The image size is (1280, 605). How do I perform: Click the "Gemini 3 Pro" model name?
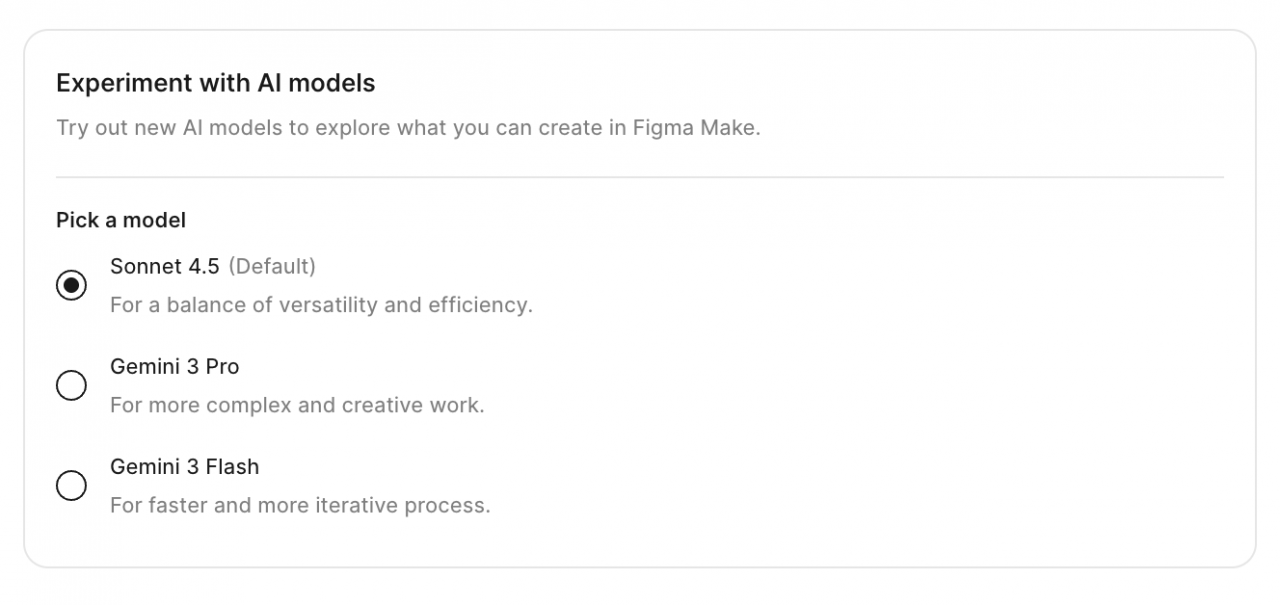pyautogui.click(x=174, y=366)
